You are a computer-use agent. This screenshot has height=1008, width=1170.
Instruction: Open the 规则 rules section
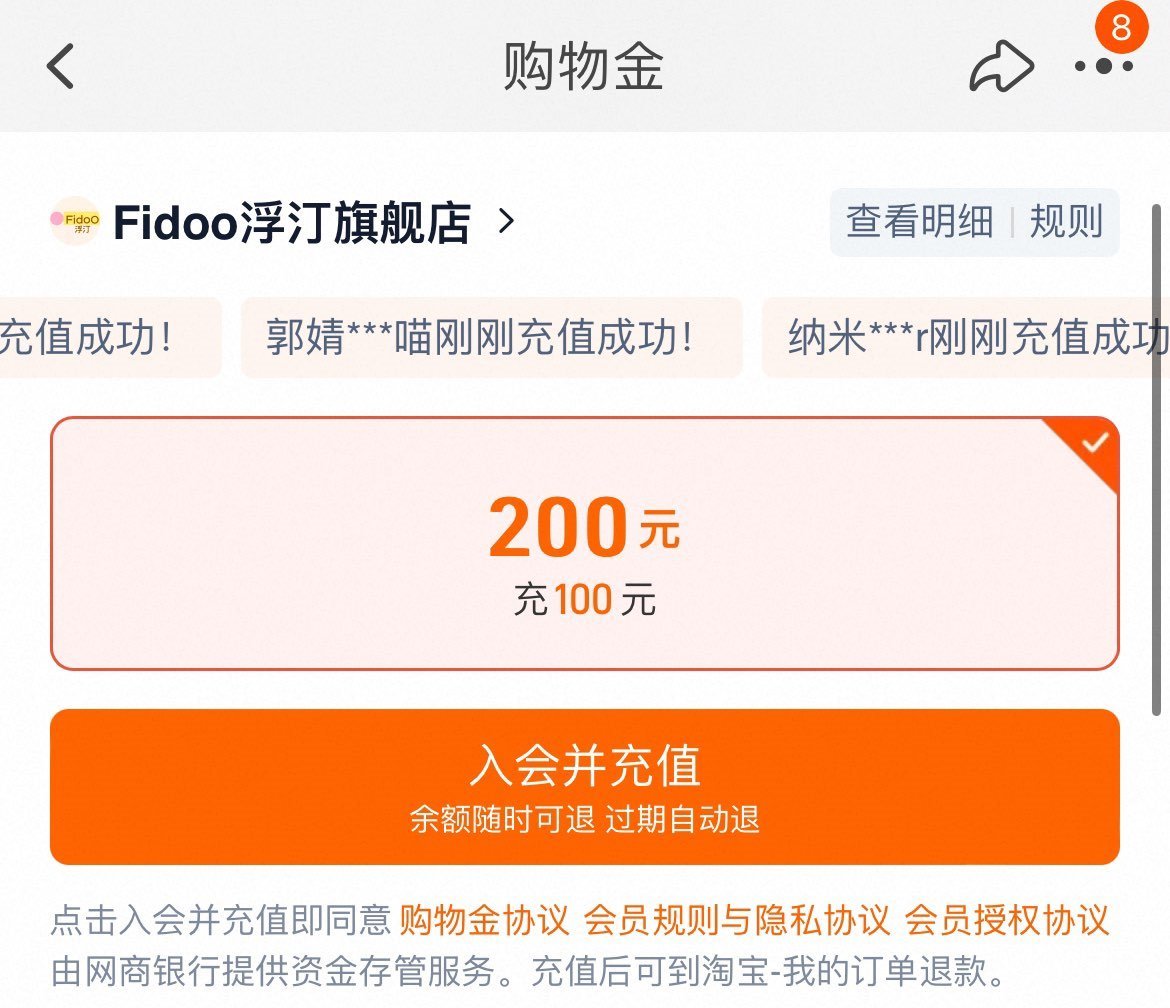[1066, 222]
